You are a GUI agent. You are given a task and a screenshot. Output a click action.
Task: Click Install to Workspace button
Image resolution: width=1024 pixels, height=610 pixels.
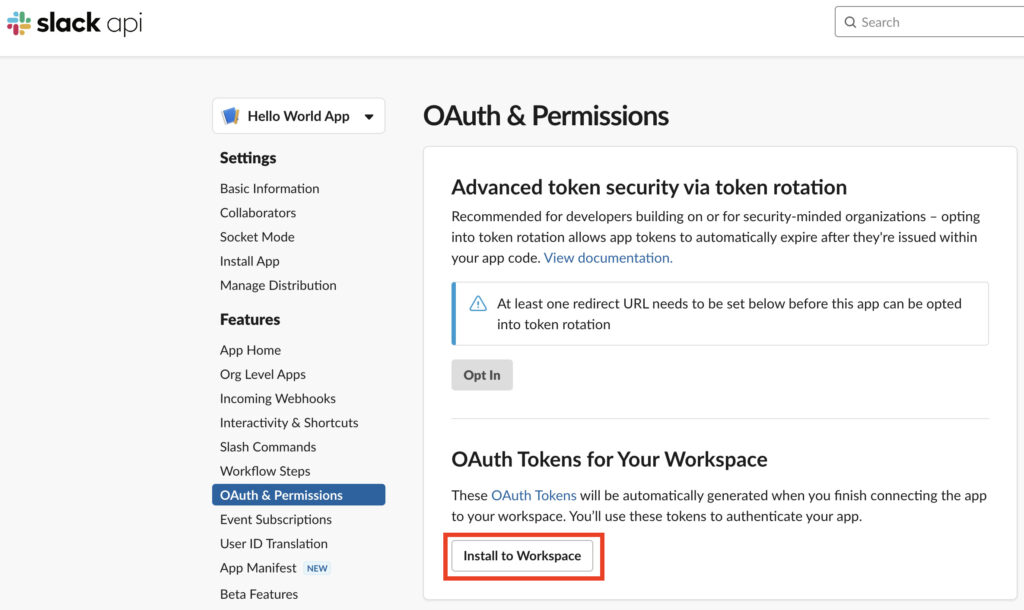(522, 556)
